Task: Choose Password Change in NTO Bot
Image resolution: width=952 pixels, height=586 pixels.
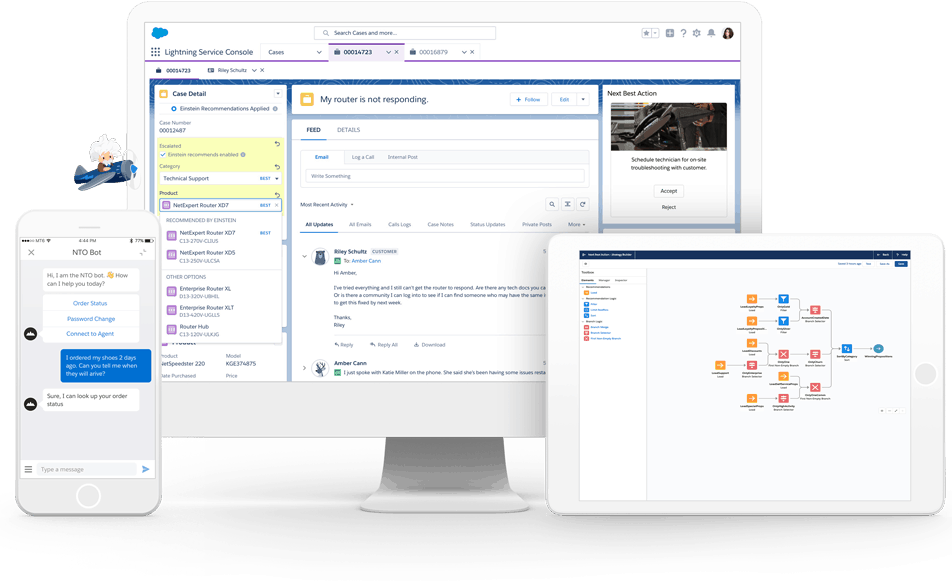Action: point(90,319)
